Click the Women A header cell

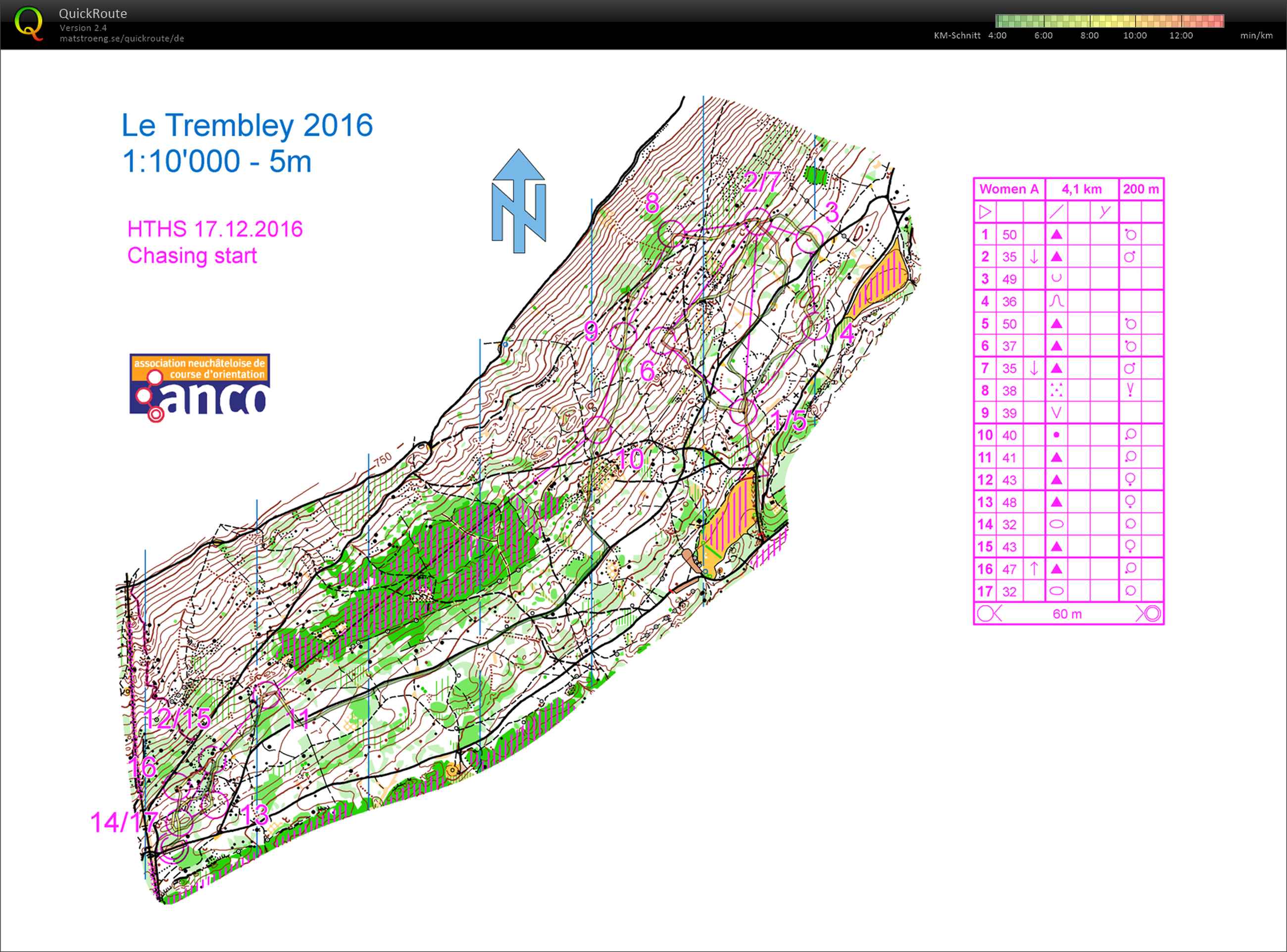(1009, 189)
